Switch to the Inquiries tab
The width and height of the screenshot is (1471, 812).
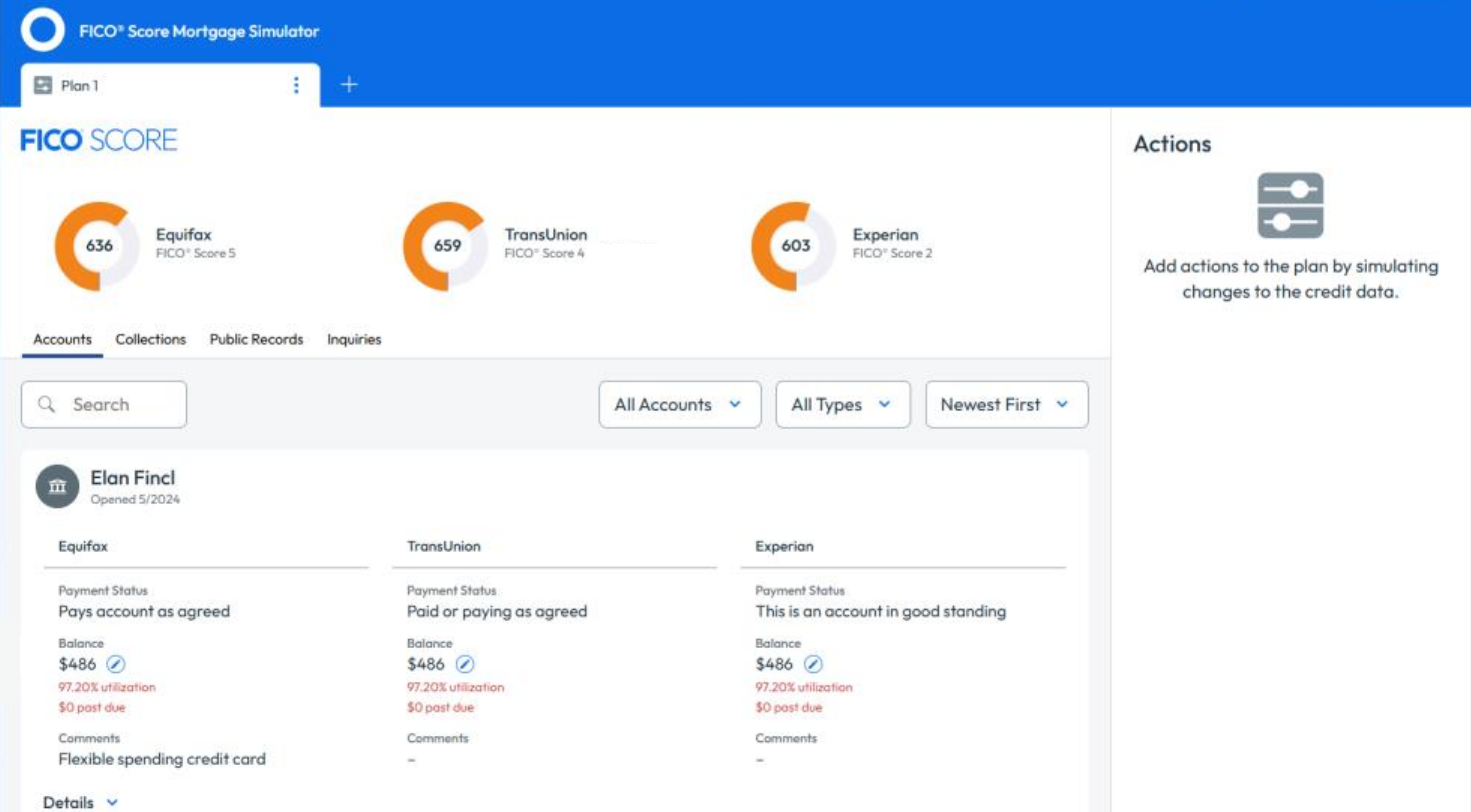click(354, 340)
